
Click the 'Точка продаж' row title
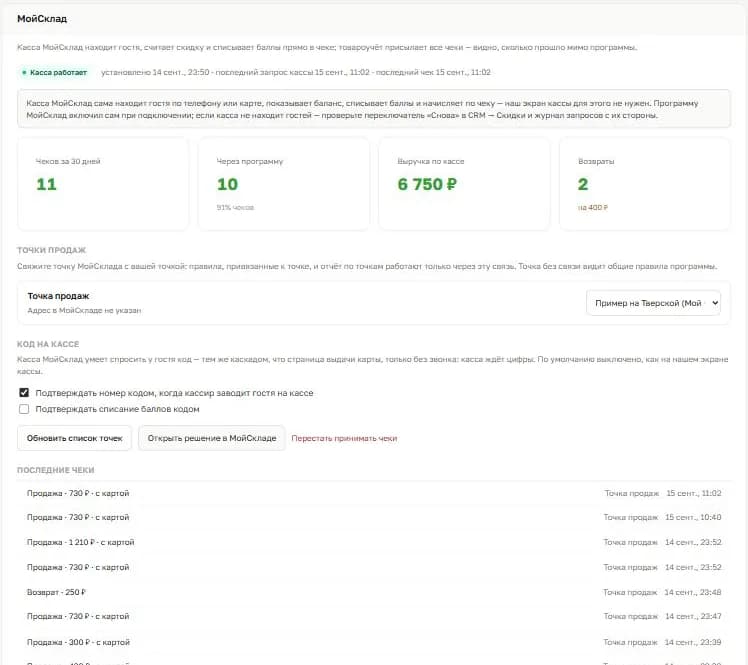58,296
